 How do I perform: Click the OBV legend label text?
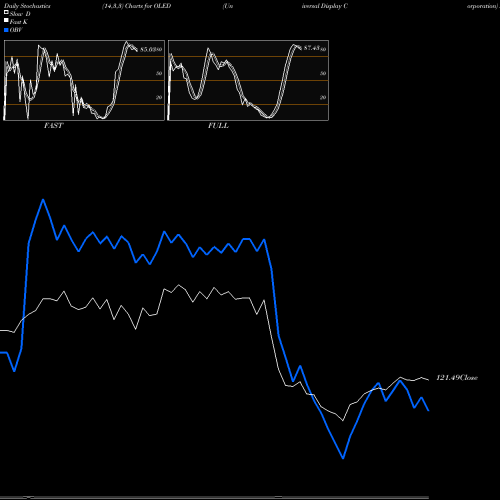(x=16, y=30)
